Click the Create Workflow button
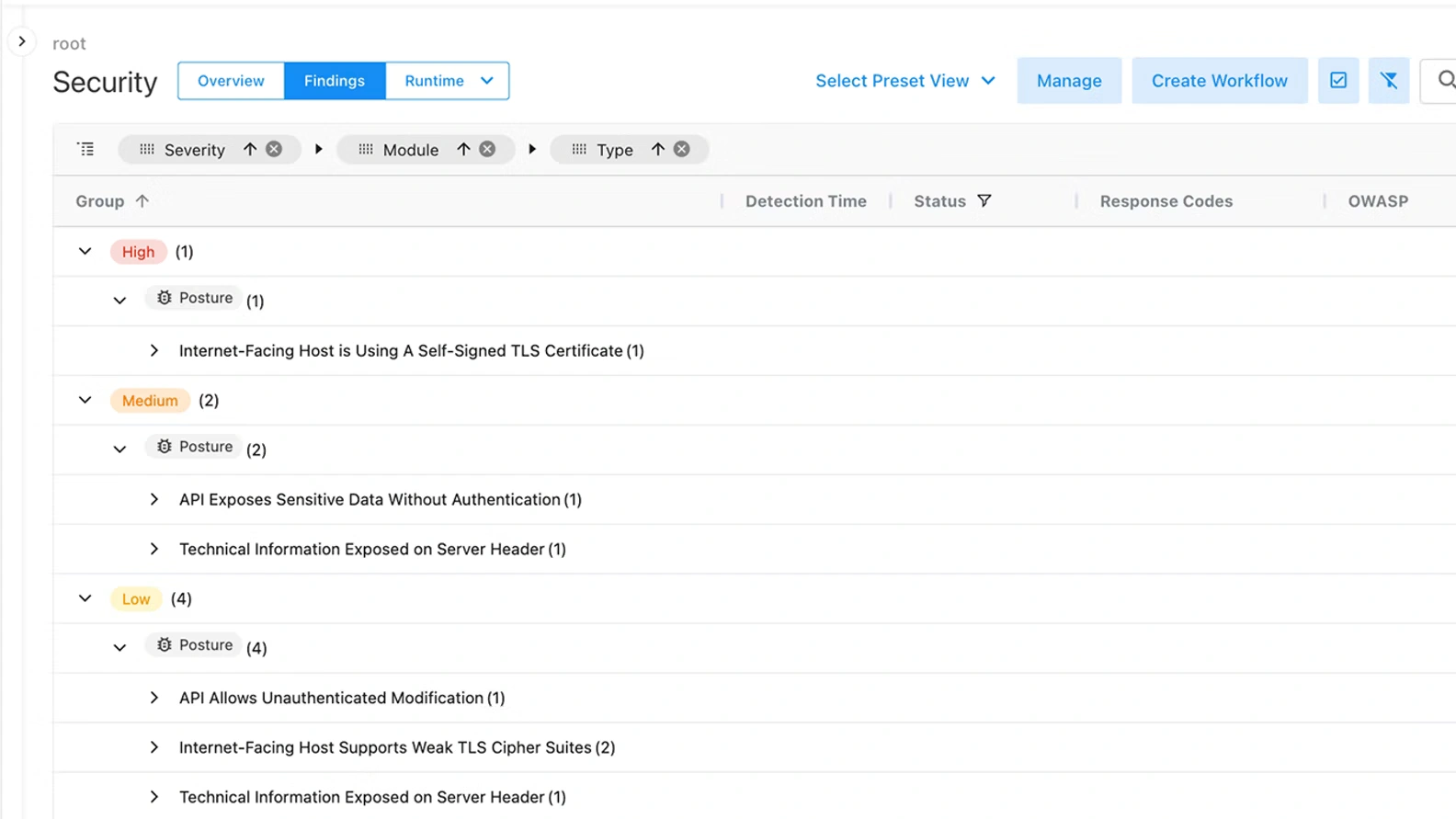 coord(1219,81)
